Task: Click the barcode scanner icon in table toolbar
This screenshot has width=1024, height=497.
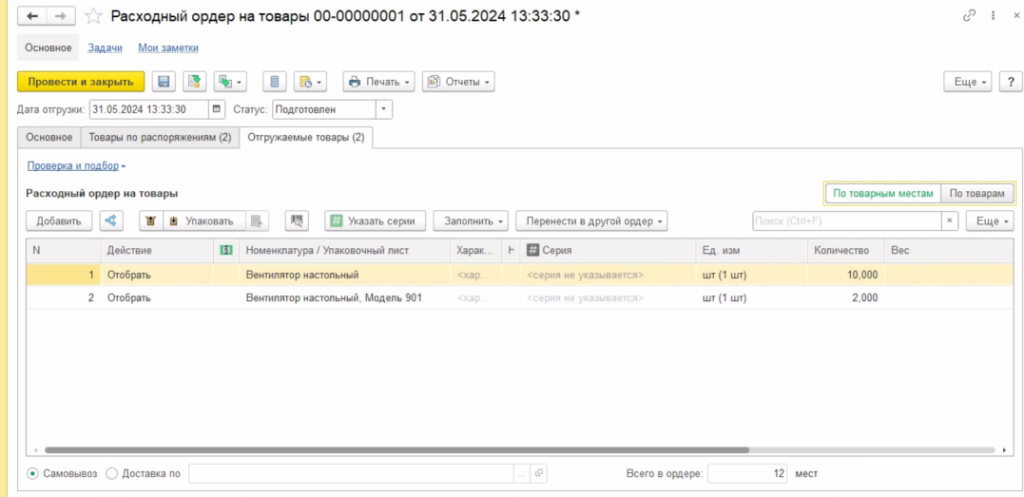Action: pyautogui.click(x=296, y=221)
